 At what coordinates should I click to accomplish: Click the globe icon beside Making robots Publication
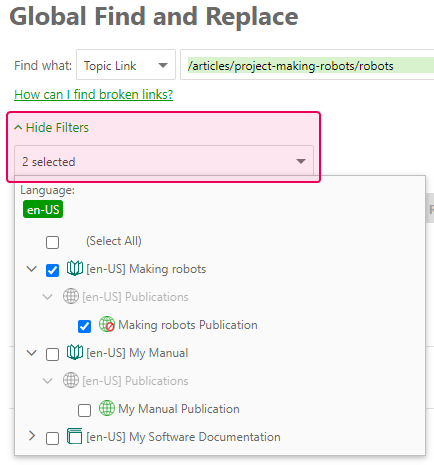[x=107, y=324]
